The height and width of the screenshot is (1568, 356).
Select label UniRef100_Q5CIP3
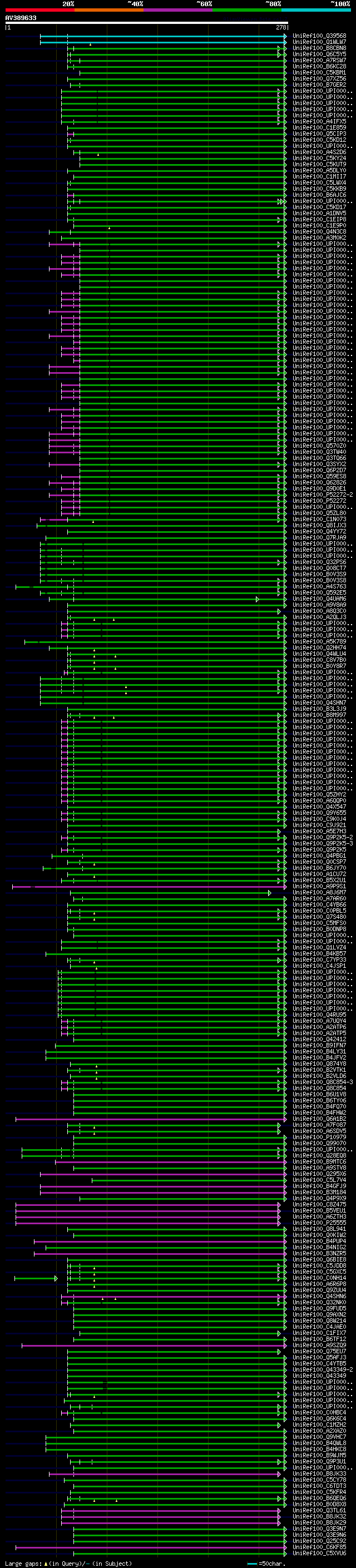[x=319, y=134]
